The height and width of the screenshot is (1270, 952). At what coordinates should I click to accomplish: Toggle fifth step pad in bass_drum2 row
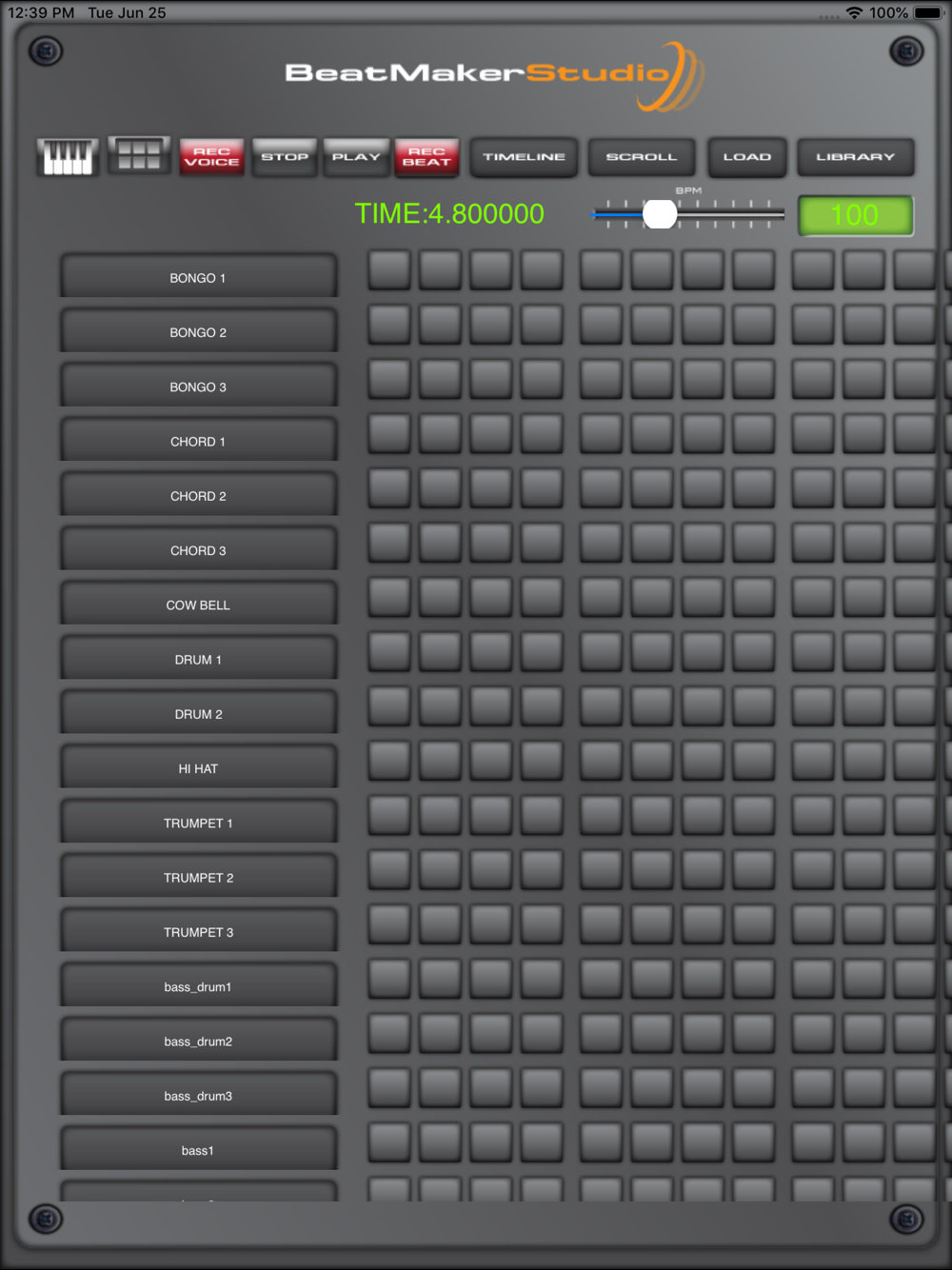(601, 1033)
